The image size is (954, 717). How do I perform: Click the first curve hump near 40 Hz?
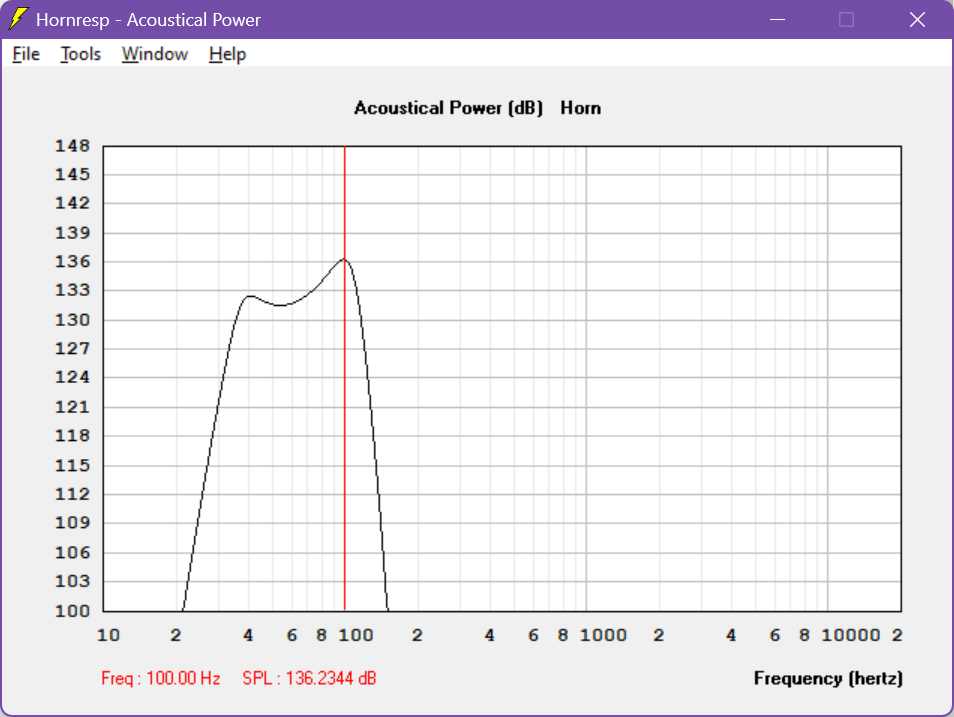pos(249,296)
